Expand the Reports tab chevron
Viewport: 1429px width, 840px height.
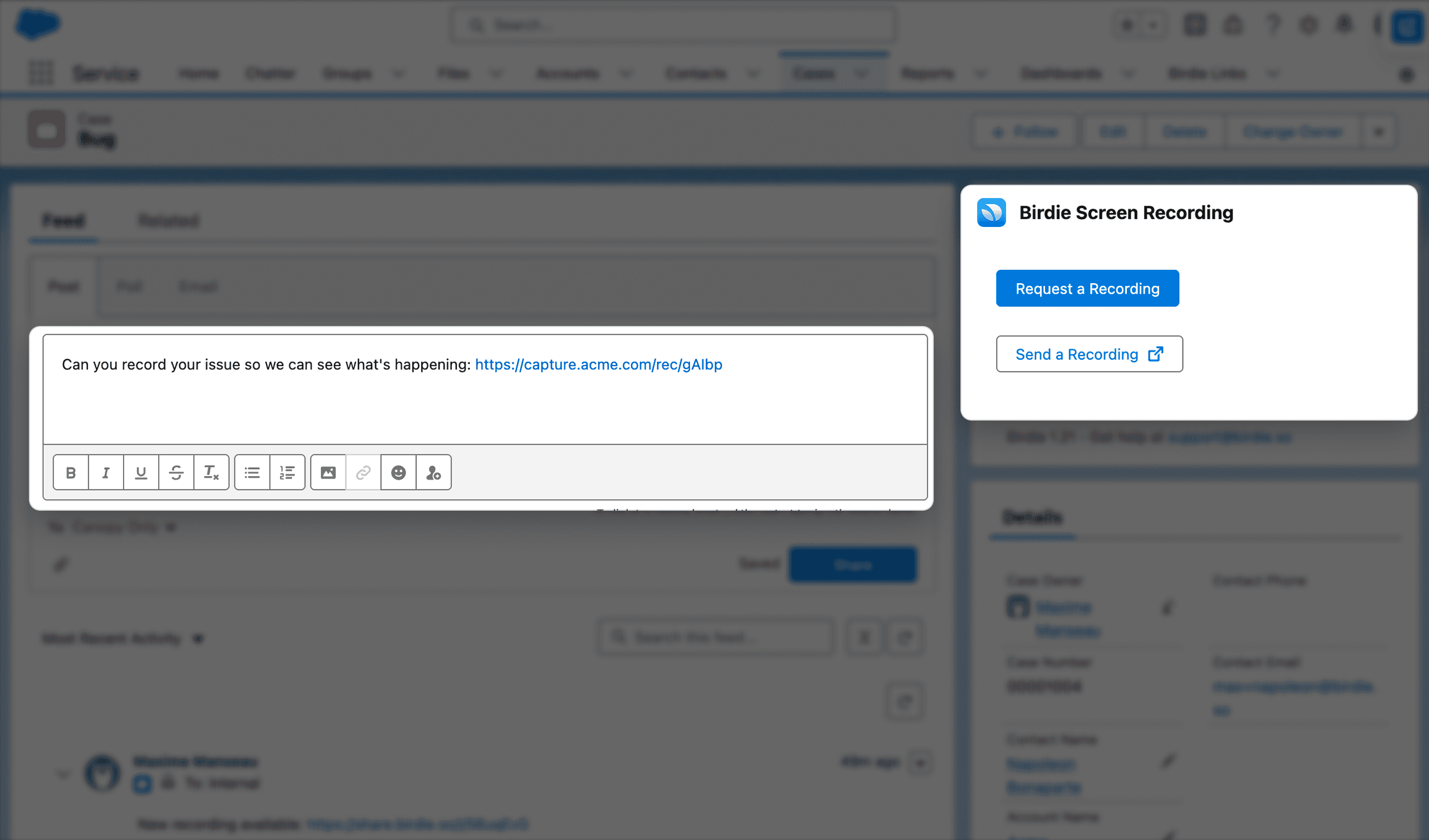[981, 73]
